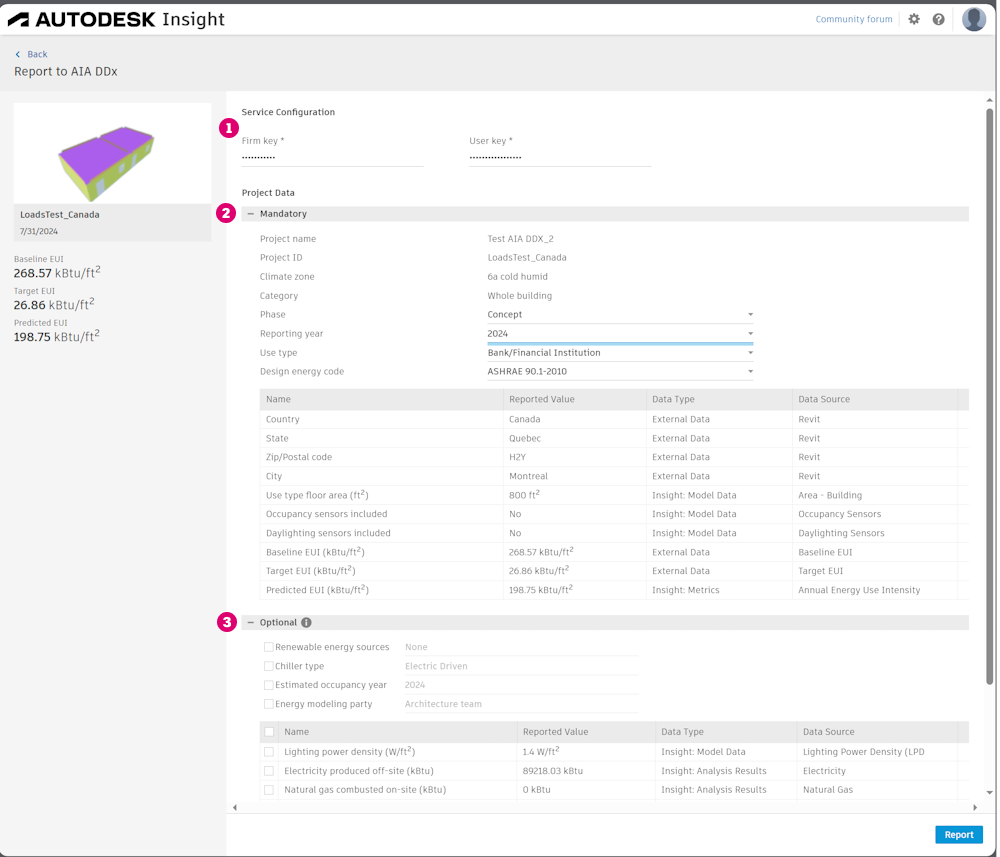Viewport: 1000px width, 857px height.
Task: Click the Back arrow icon
Action: click(18, 54)
